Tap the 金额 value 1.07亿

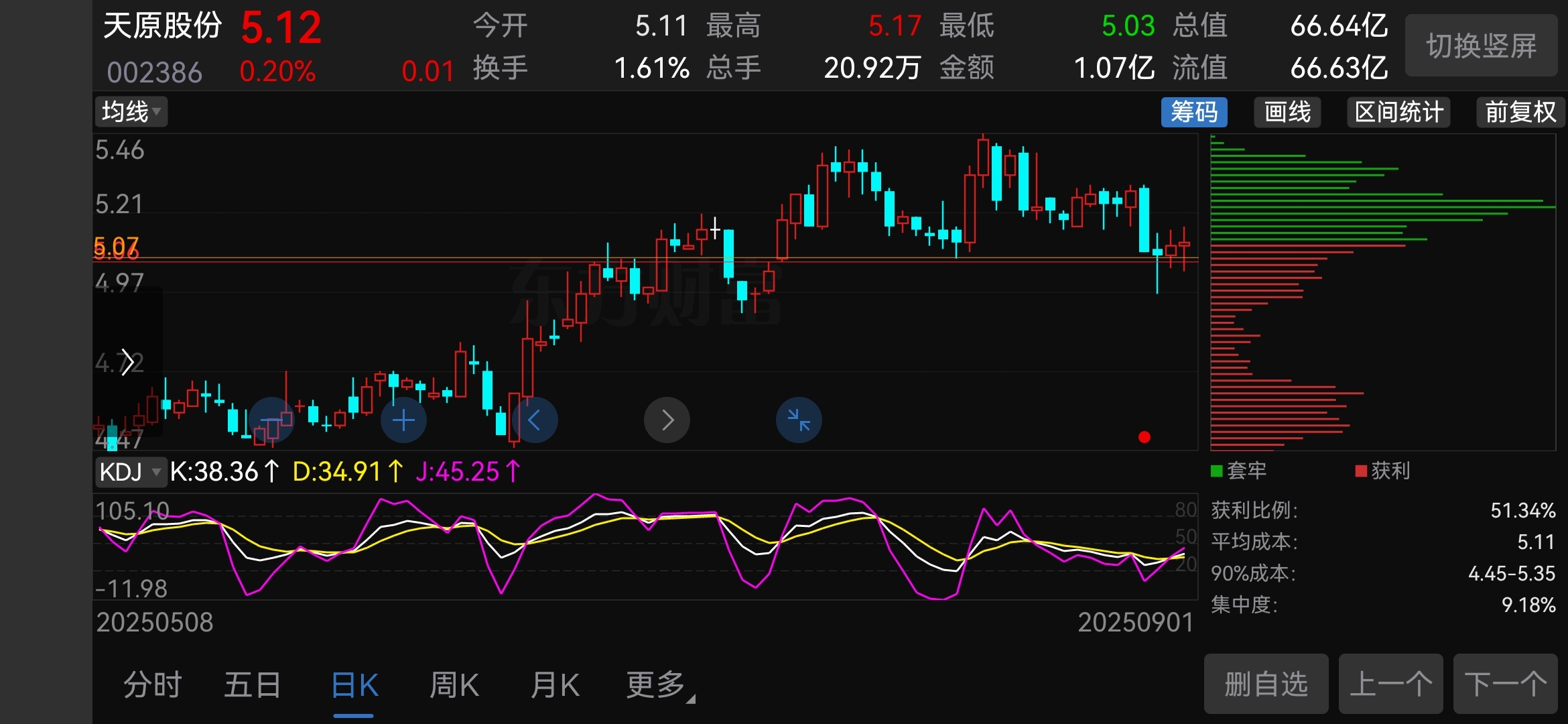click(x=1114, y=68)
